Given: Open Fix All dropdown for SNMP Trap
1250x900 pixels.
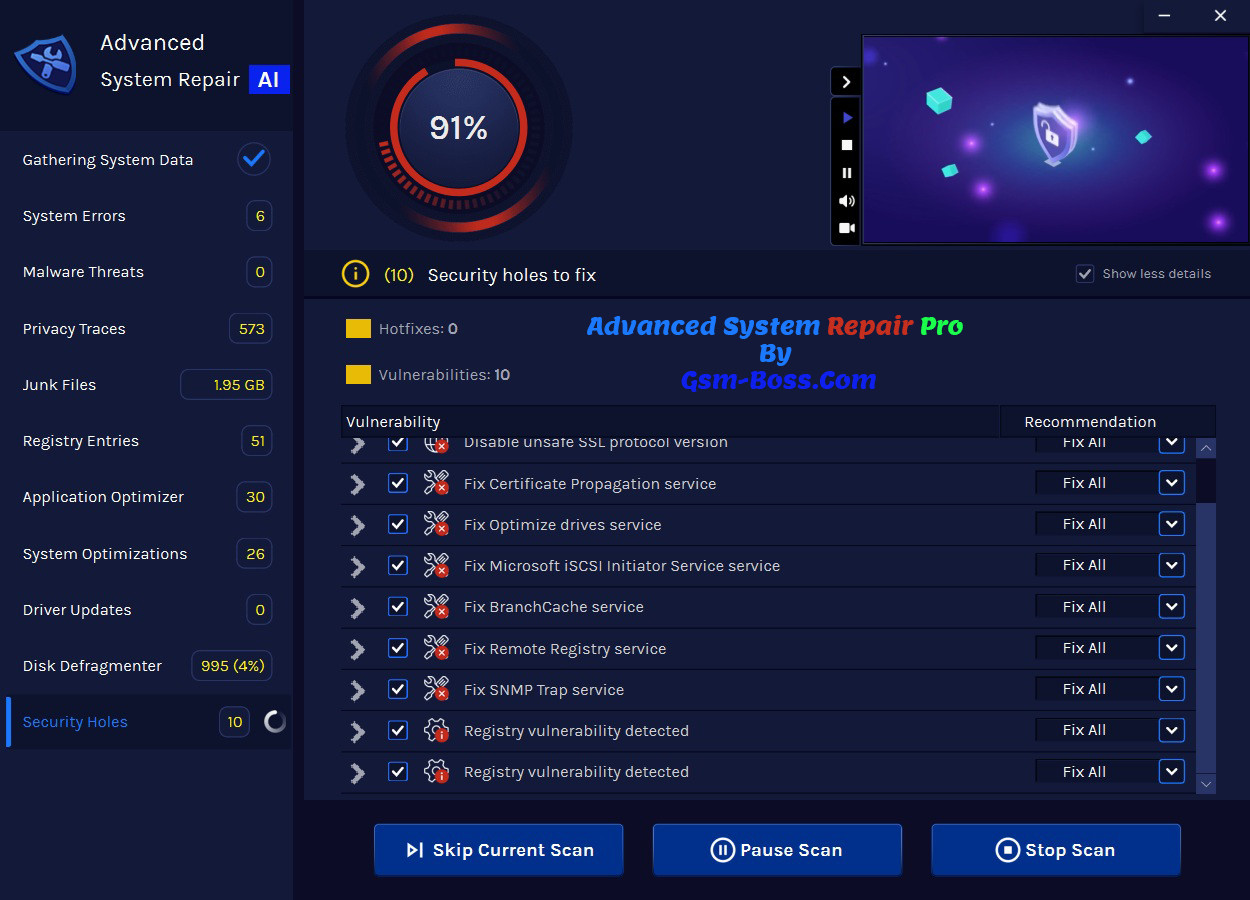Looking at the screenshot, I should click(x=1172, y=689).
